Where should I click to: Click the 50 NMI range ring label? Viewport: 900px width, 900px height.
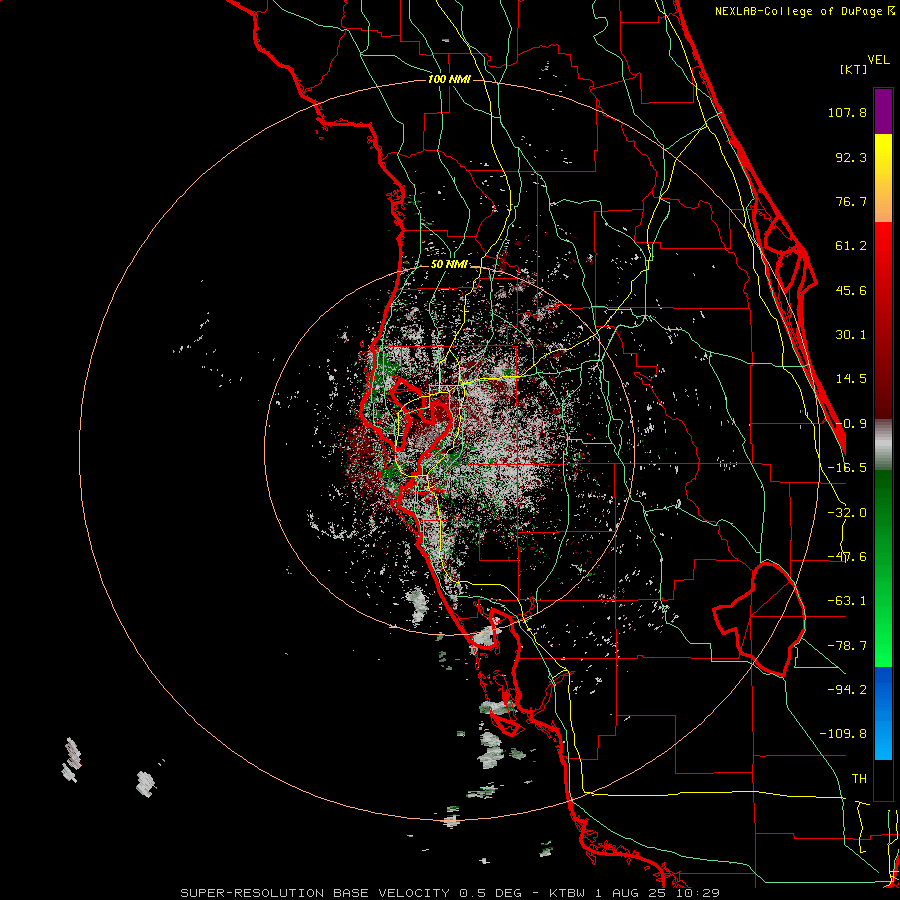[449, 265]
